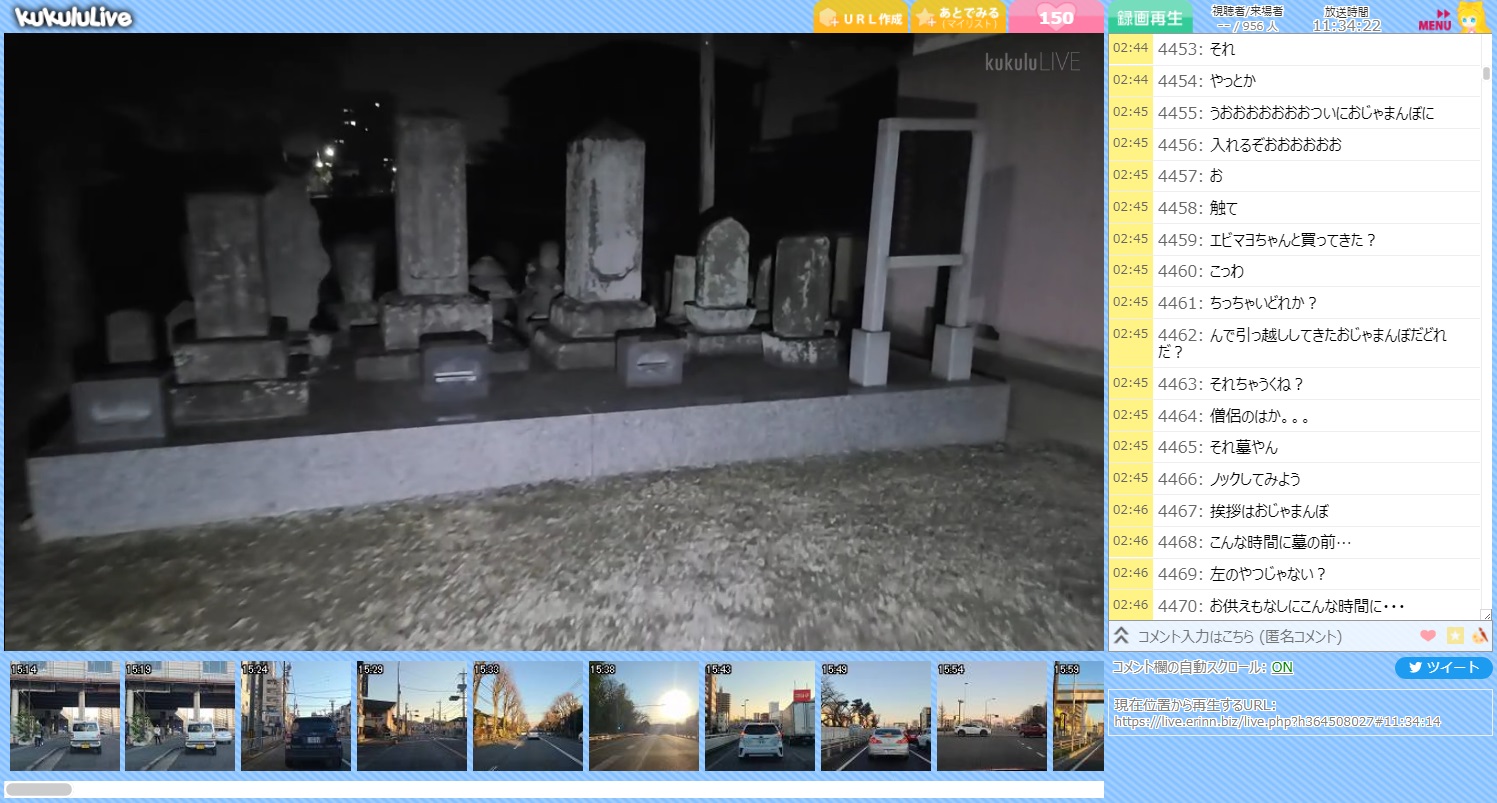The width and height of the screenshot is (1497, 803).
Task: Open the 15:38 sunset thumbnail
Action: tap(643, 716)
